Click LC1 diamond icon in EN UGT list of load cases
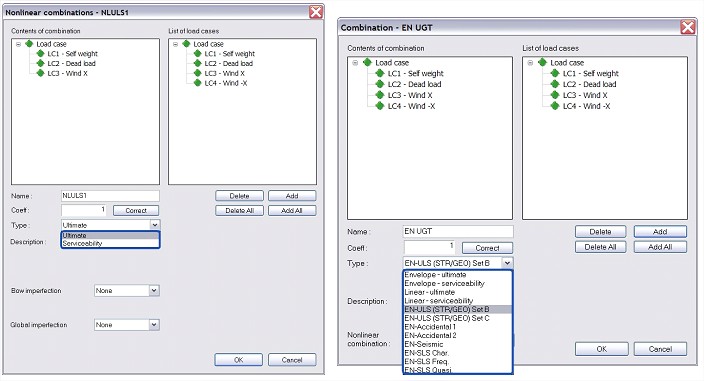Screen dimensions: 704x381 [x=555, y=73]
